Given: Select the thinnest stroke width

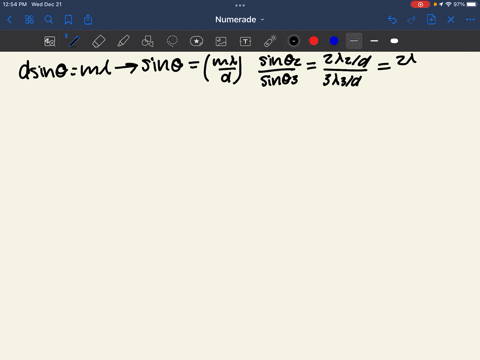Looking at the screenshot, I should (354, 41).
